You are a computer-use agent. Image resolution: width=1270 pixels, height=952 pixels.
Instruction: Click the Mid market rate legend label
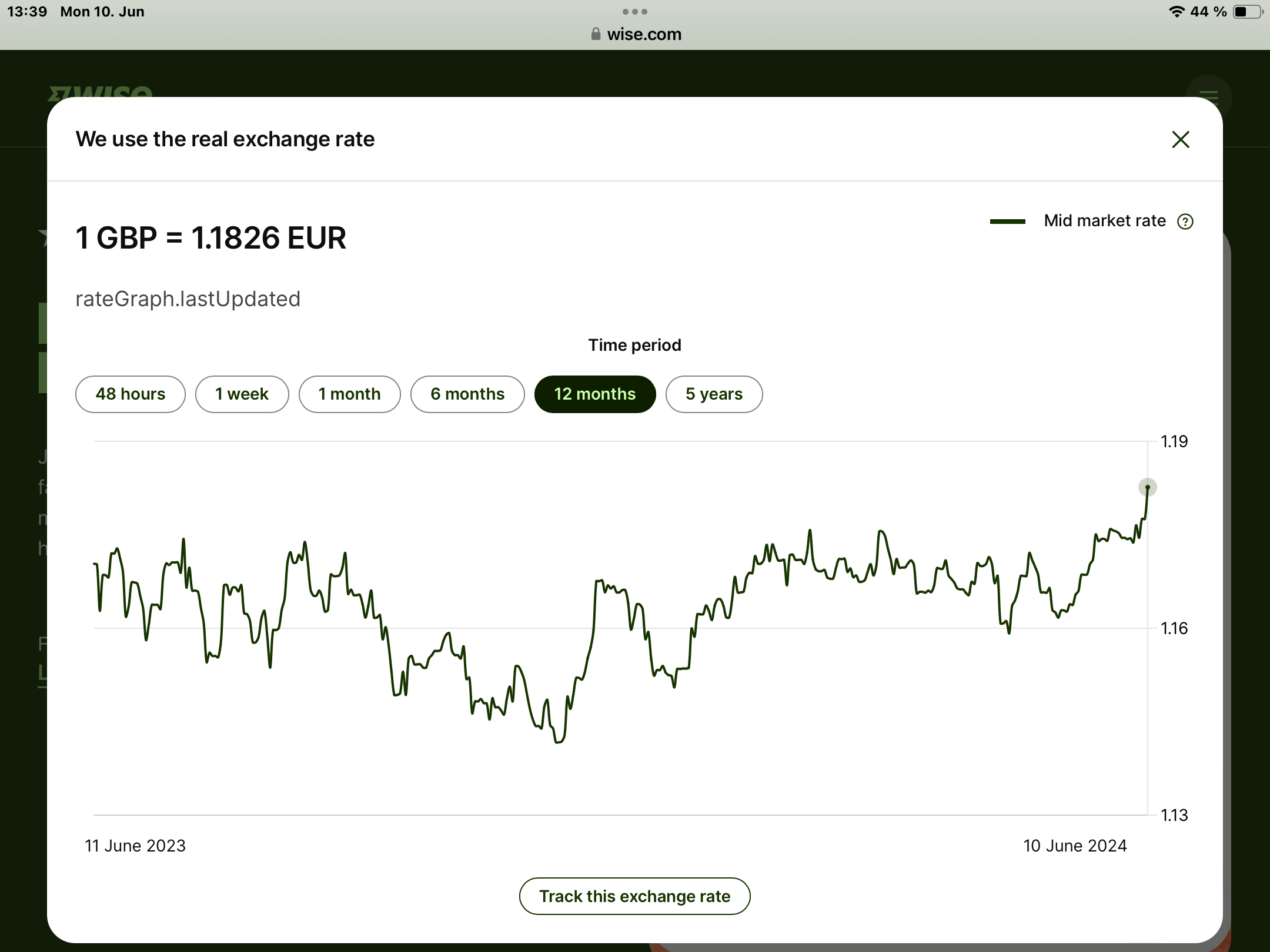pyautogui.click(x=1105, y=221)
